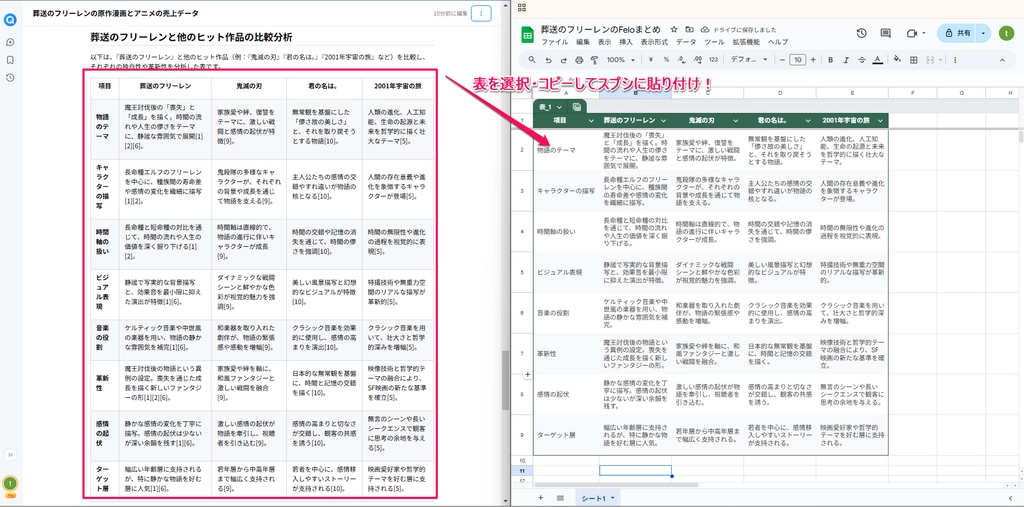Move spreadsheet to folder icon
The image size is (1024, 507).
coord(690,29)
